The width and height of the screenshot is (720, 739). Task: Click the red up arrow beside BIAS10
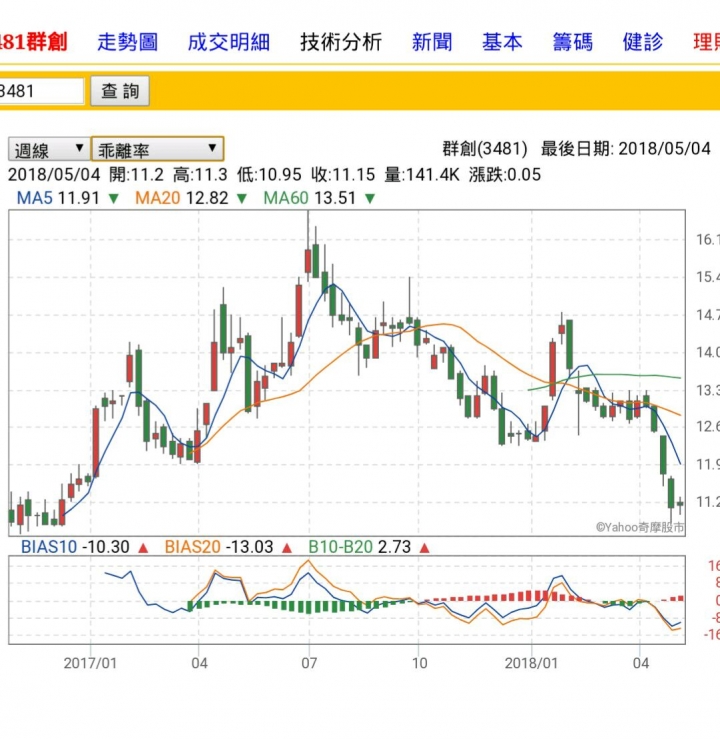click(x=143, y=548)
